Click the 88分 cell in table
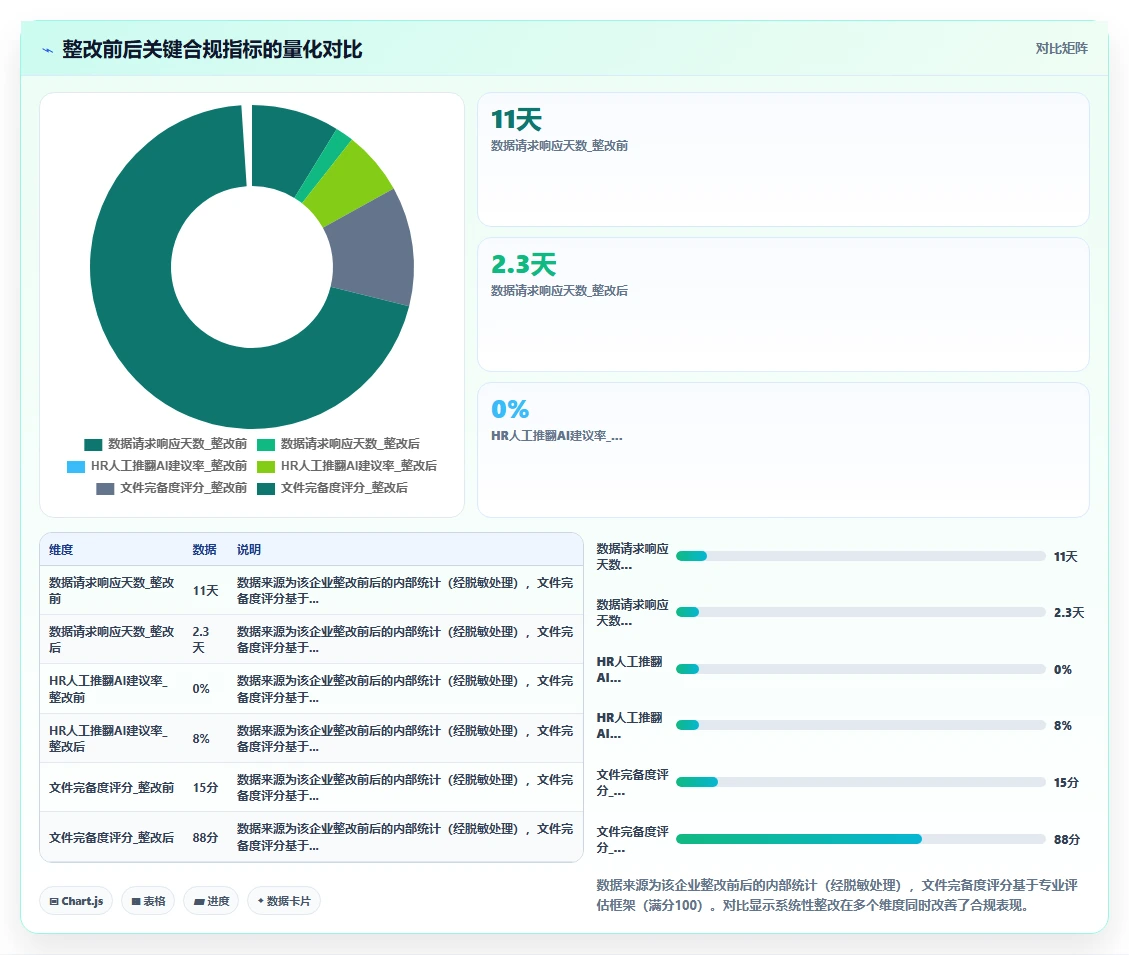 click(x=205, y=838)
